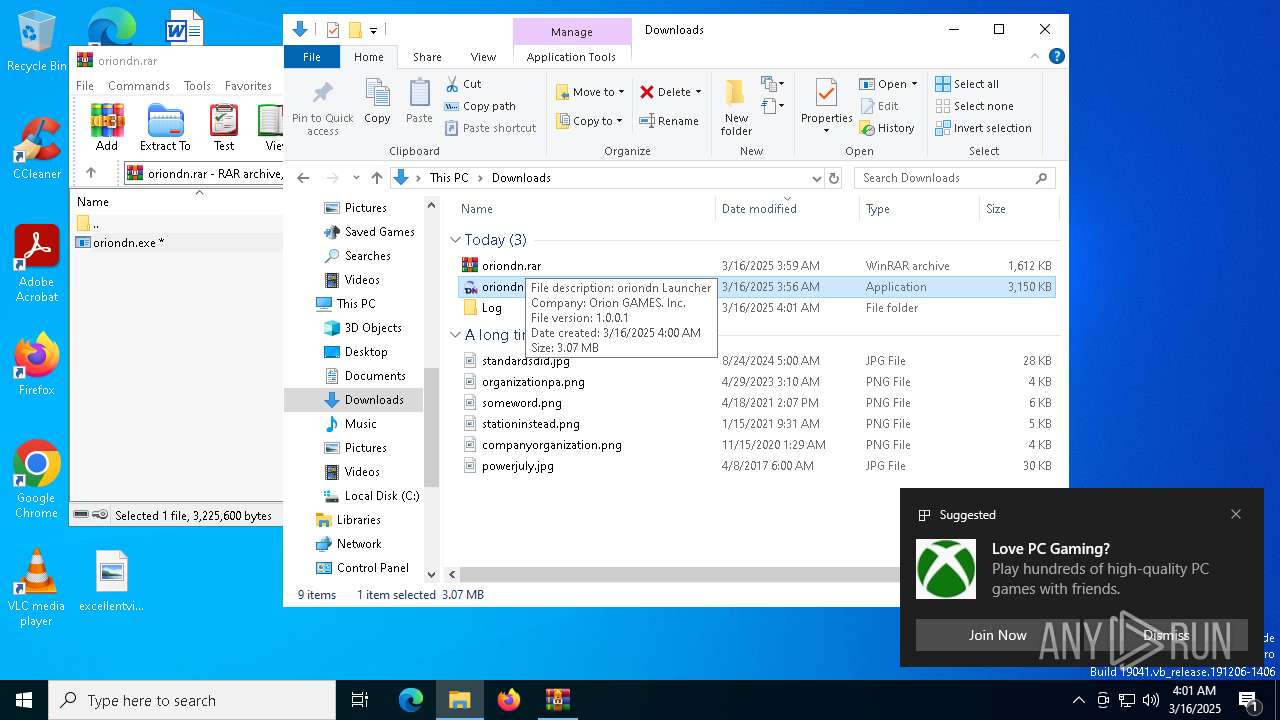Open the Move to dropdown
The height and width of the screenshot is (720, 1280).
(x=590, y=92)
